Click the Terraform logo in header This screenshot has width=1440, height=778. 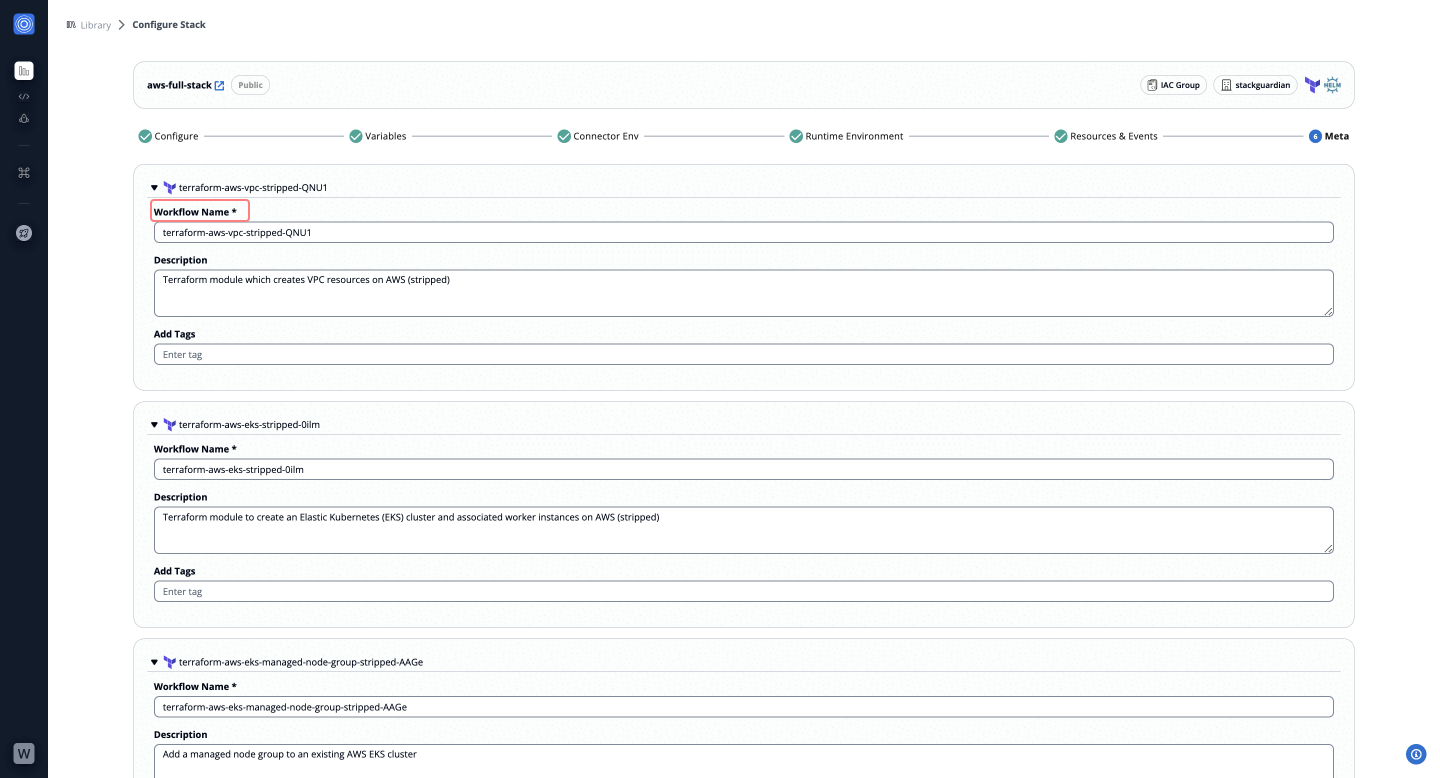(1312, 85)
